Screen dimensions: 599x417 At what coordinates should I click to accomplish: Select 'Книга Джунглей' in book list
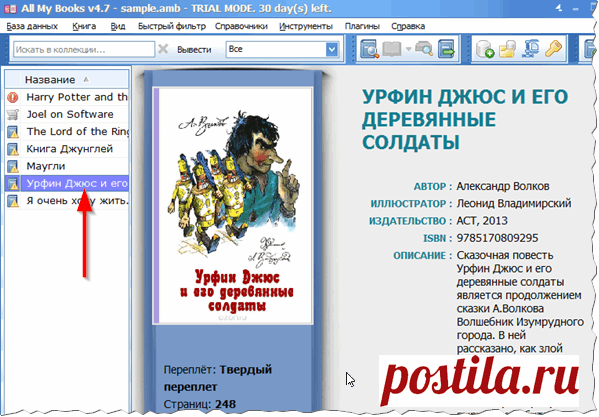(x=67, y=149)
